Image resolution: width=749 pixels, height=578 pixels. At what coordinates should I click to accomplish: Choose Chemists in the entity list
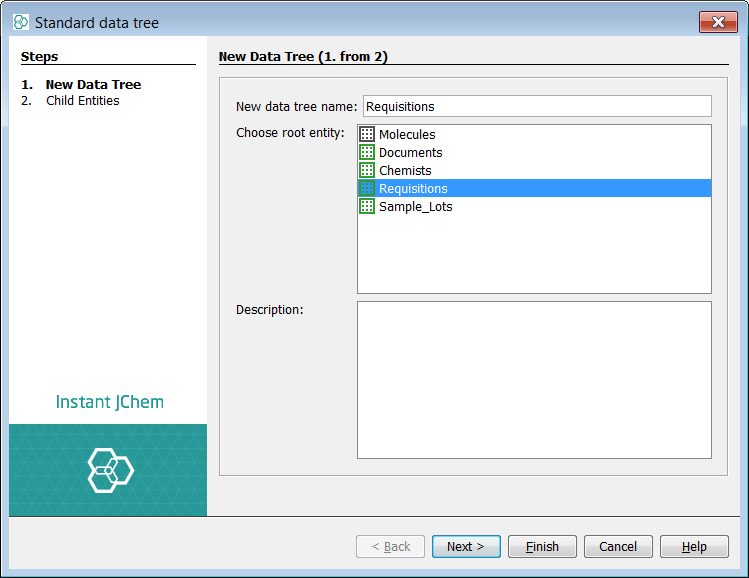point(405,170)
